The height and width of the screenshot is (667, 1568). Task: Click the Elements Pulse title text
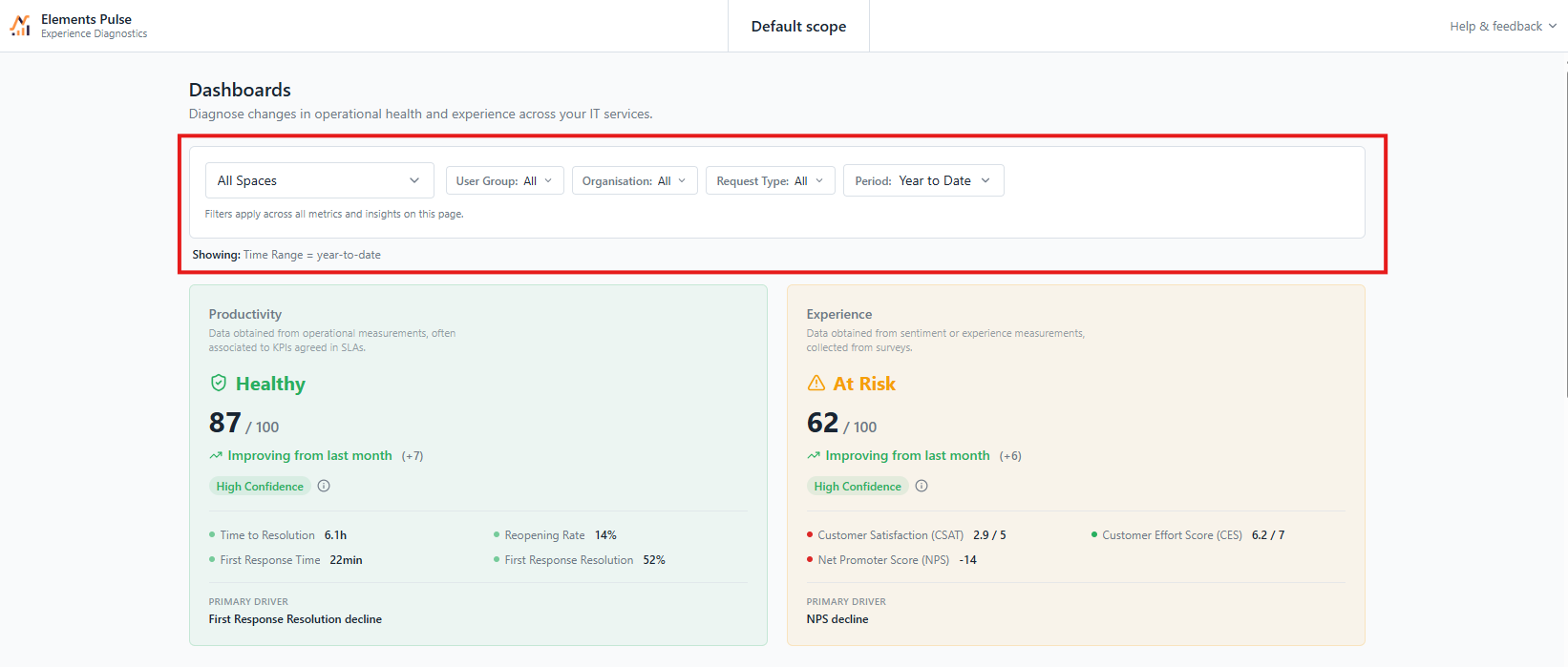86,19
